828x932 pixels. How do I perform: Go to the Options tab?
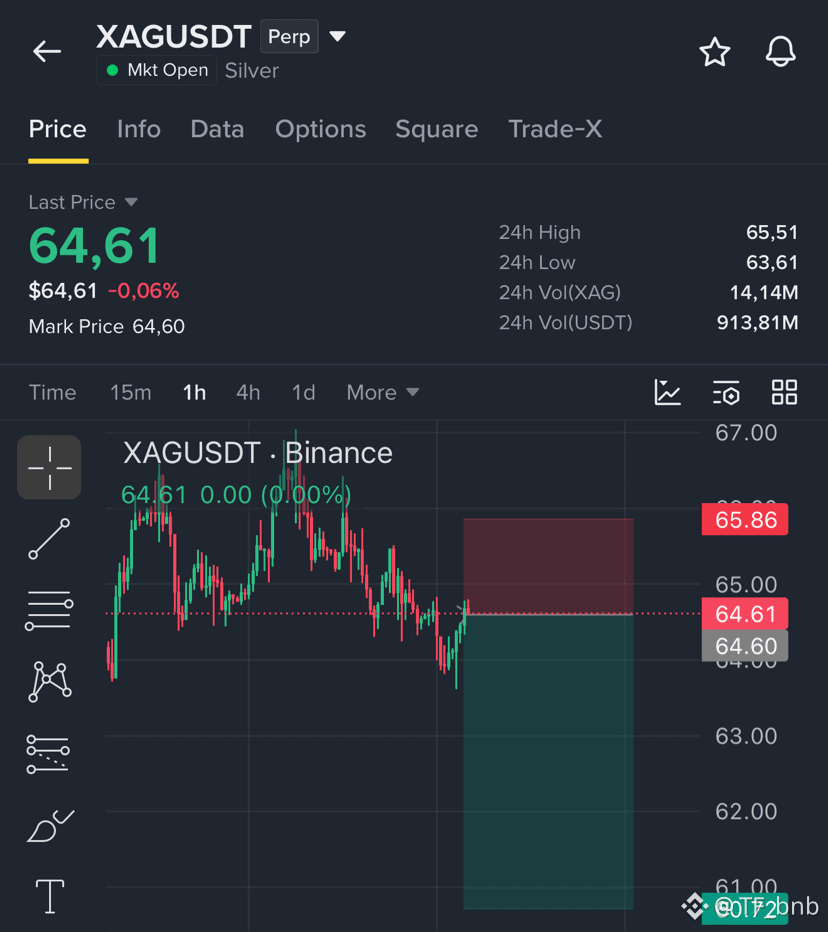tap(320, 129)
